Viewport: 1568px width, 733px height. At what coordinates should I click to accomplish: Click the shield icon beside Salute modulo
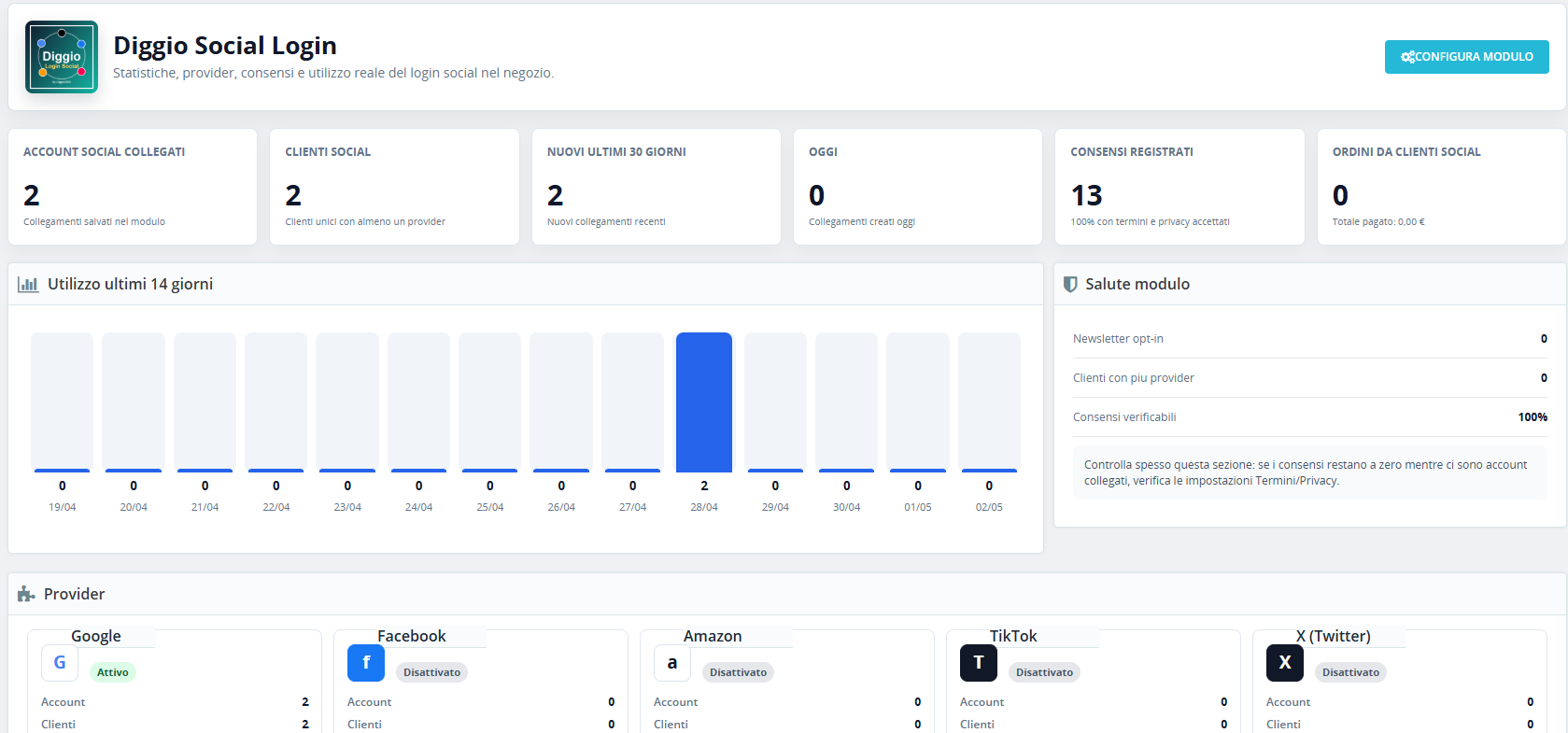click(1070, 284)
